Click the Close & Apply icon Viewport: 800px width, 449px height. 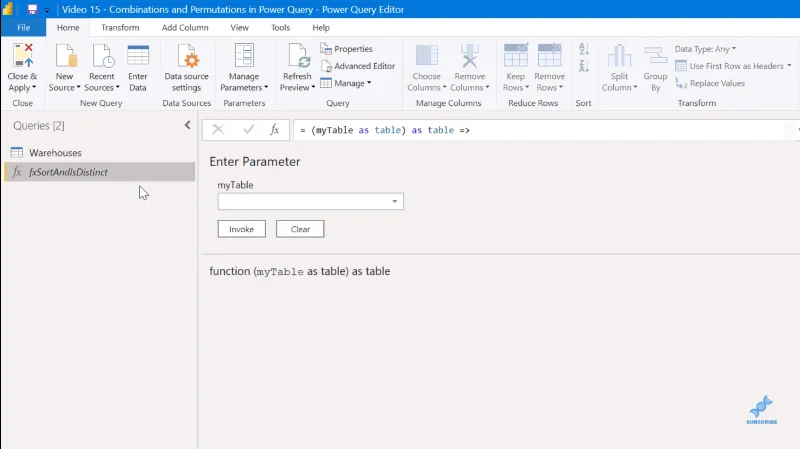coord(23,55)
